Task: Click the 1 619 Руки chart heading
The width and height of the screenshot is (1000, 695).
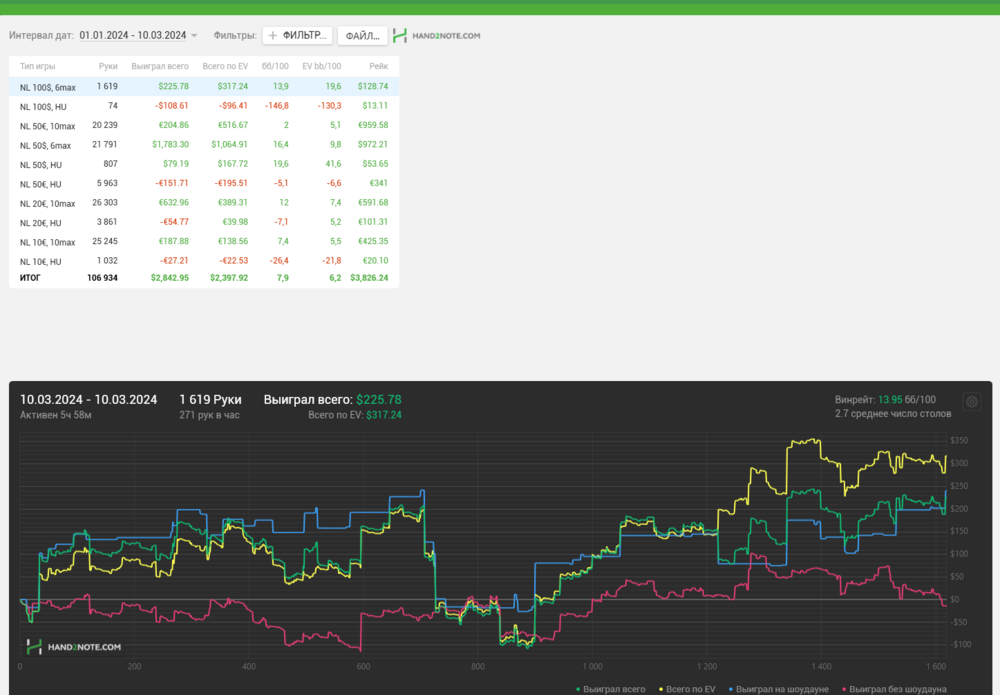Action: (x=210, y=400)
